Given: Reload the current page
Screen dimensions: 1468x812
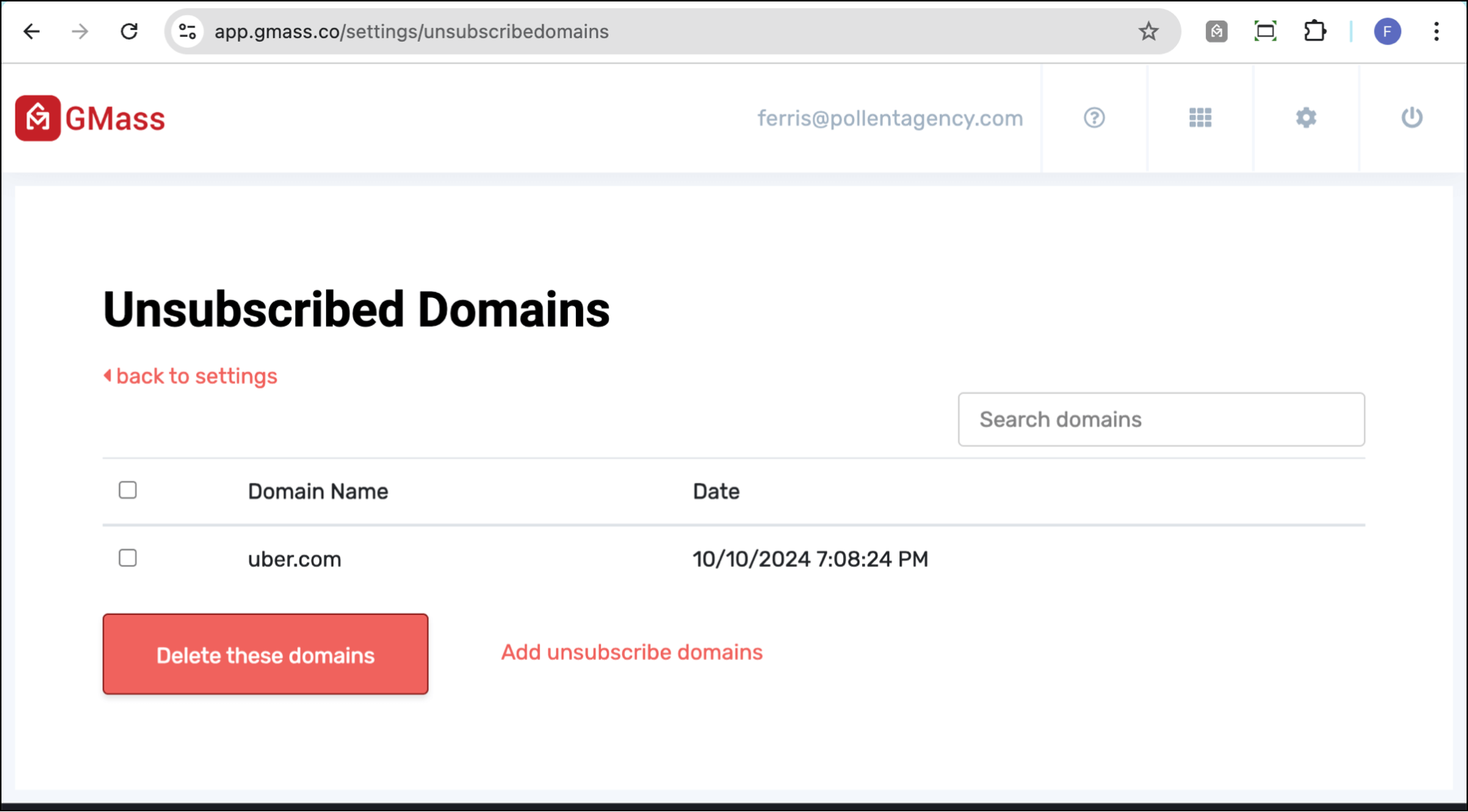Looking at the screenshot, I should point(129,32).
